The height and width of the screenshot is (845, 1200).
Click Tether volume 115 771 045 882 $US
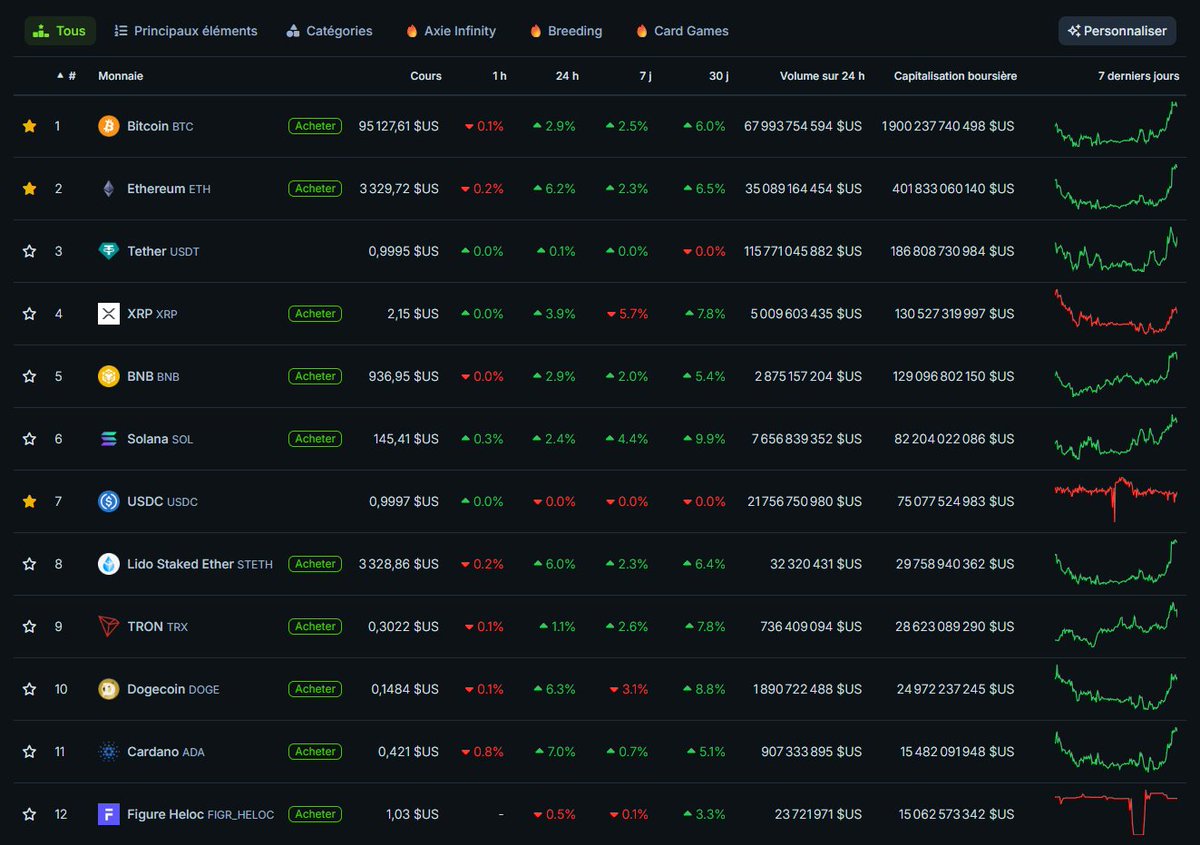pyautogui.click(x=803, y=251)
